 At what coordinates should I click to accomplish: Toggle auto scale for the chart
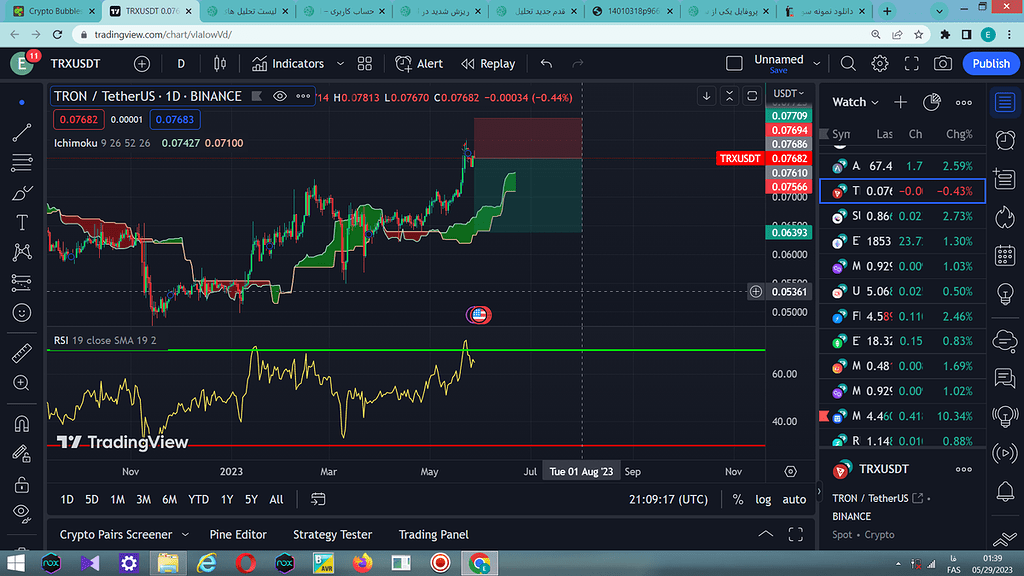[794, 499]
